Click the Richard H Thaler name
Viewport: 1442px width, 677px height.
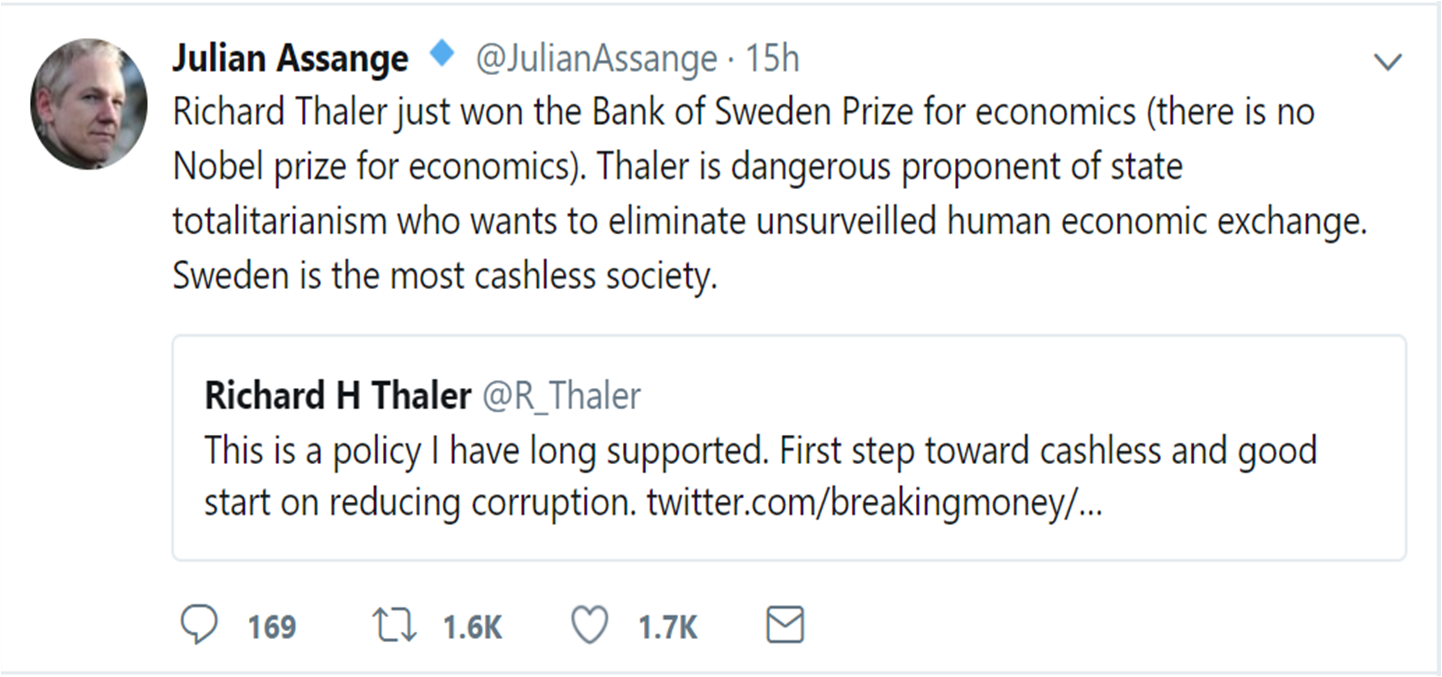click(x=337, y=396)
